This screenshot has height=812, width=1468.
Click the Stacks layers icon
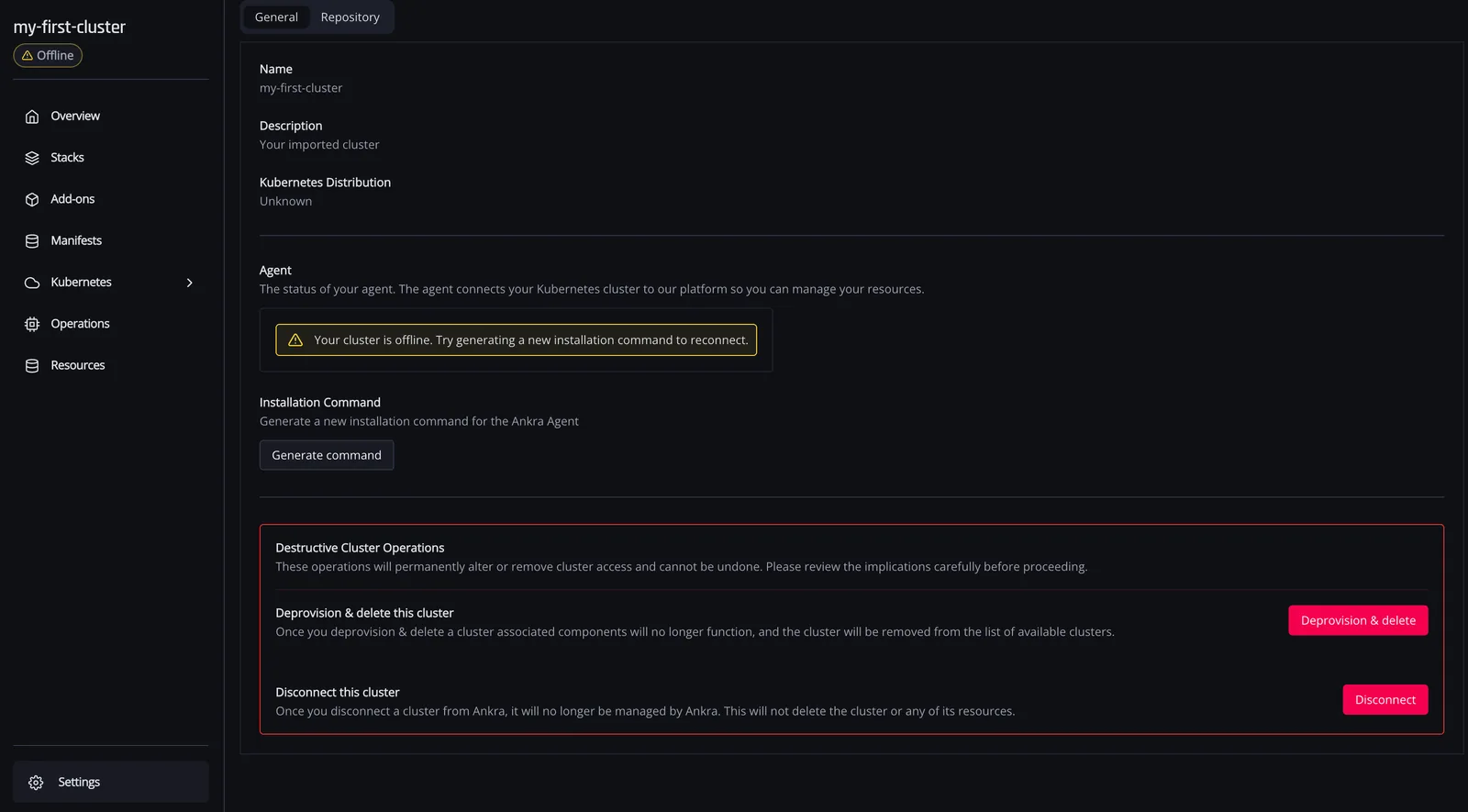pyautogui.click(x=32, y=158)
